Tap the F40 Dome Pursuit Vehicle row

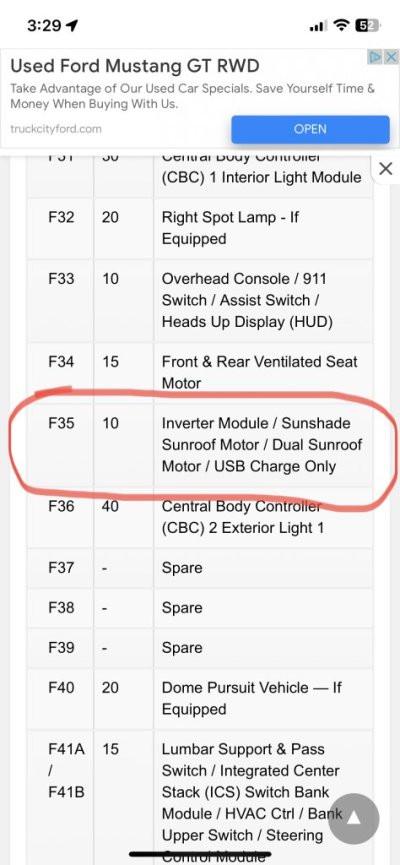coord(200,698)
